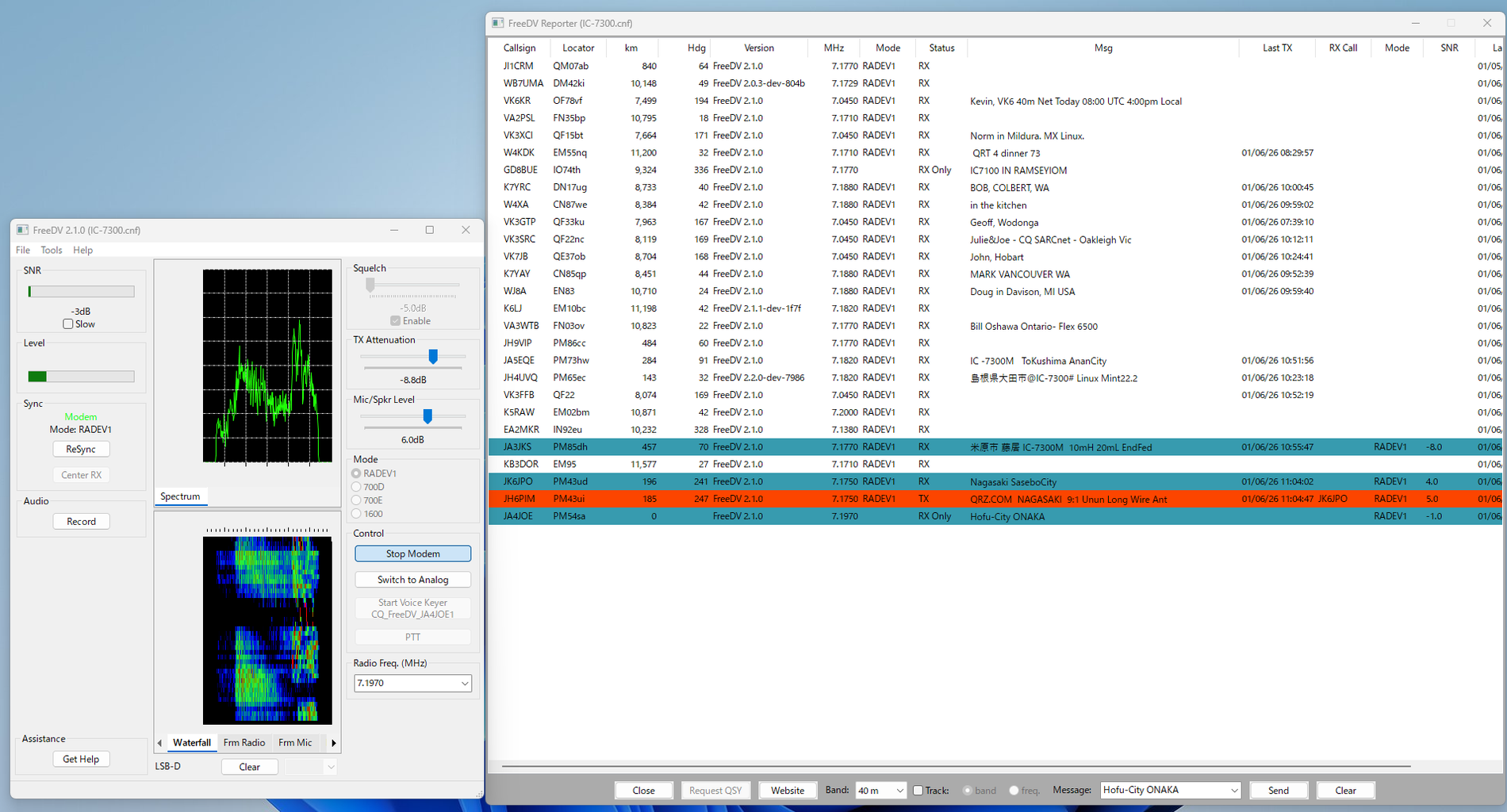Select the JA4JOE station row
1507x812 pixels.
[x=995, y=516]
